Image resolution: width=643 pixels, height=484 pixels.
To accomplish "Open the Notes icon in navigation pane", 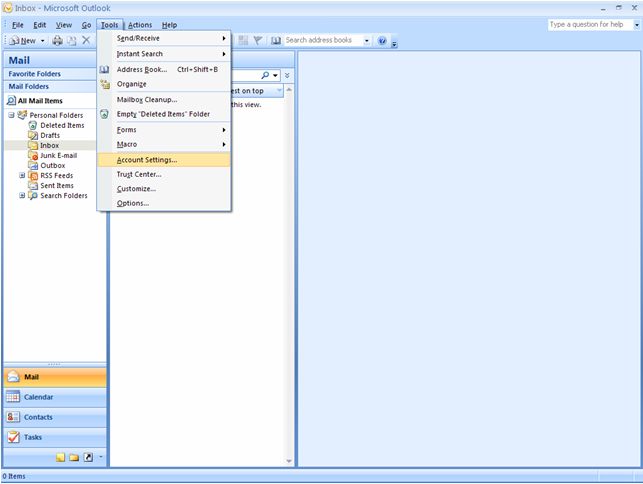I will click(60, 457).
